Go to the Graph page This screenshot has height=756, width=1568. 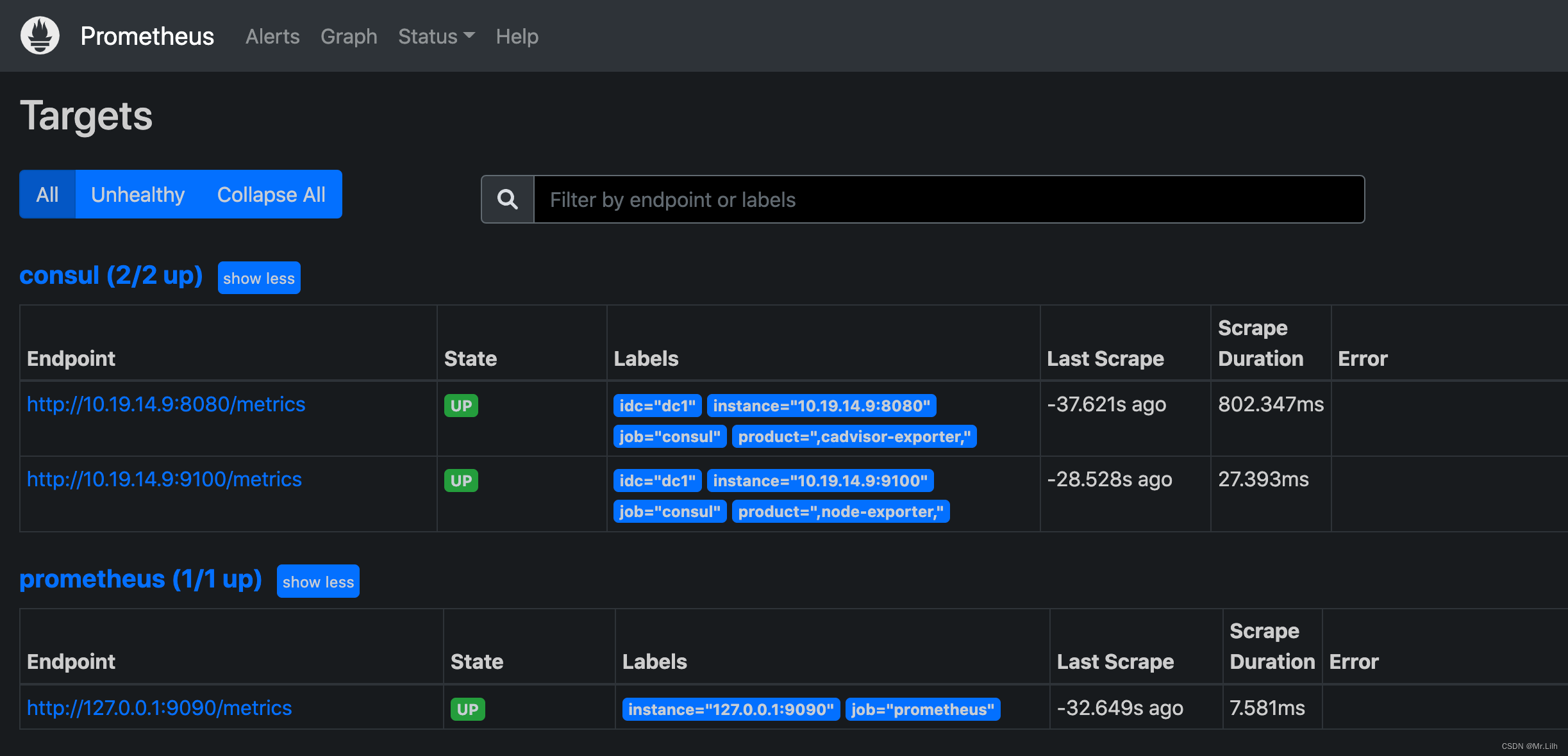pos(349,37)
